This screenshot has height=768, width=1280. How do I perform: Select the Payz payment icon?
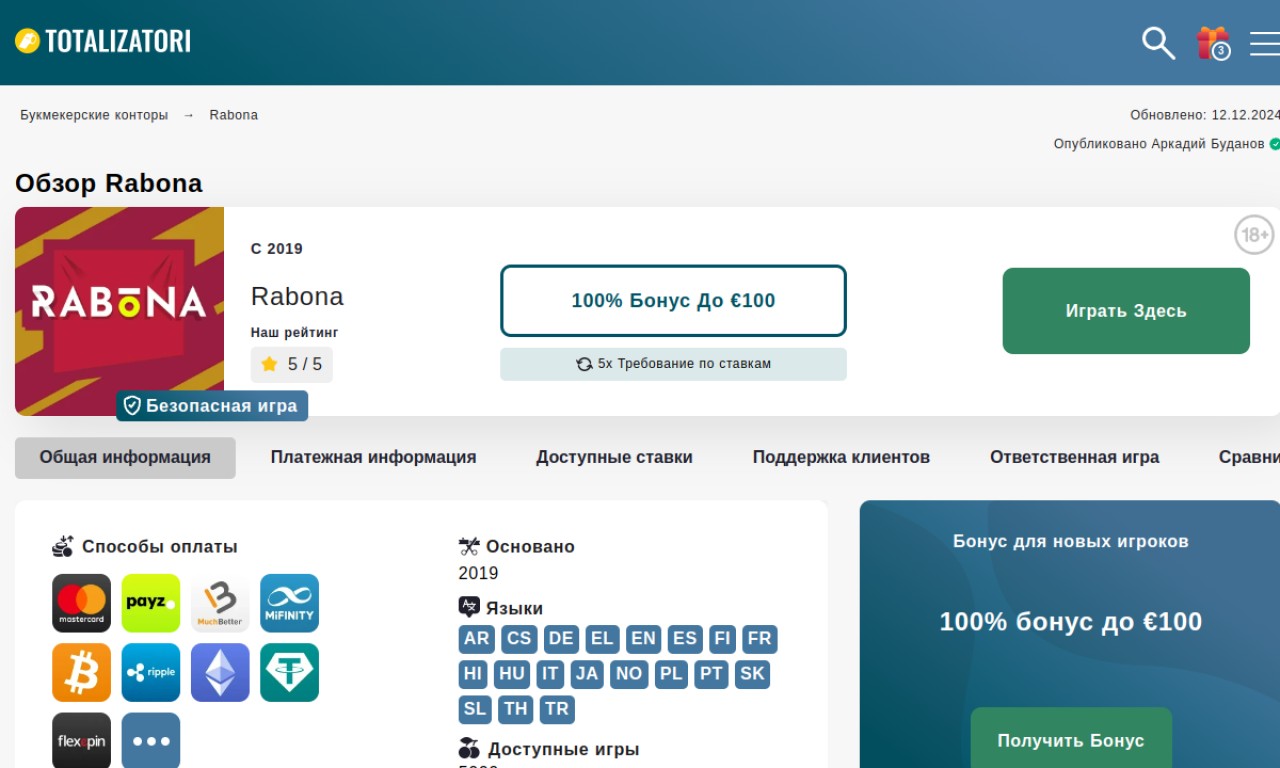coord(151,603)
